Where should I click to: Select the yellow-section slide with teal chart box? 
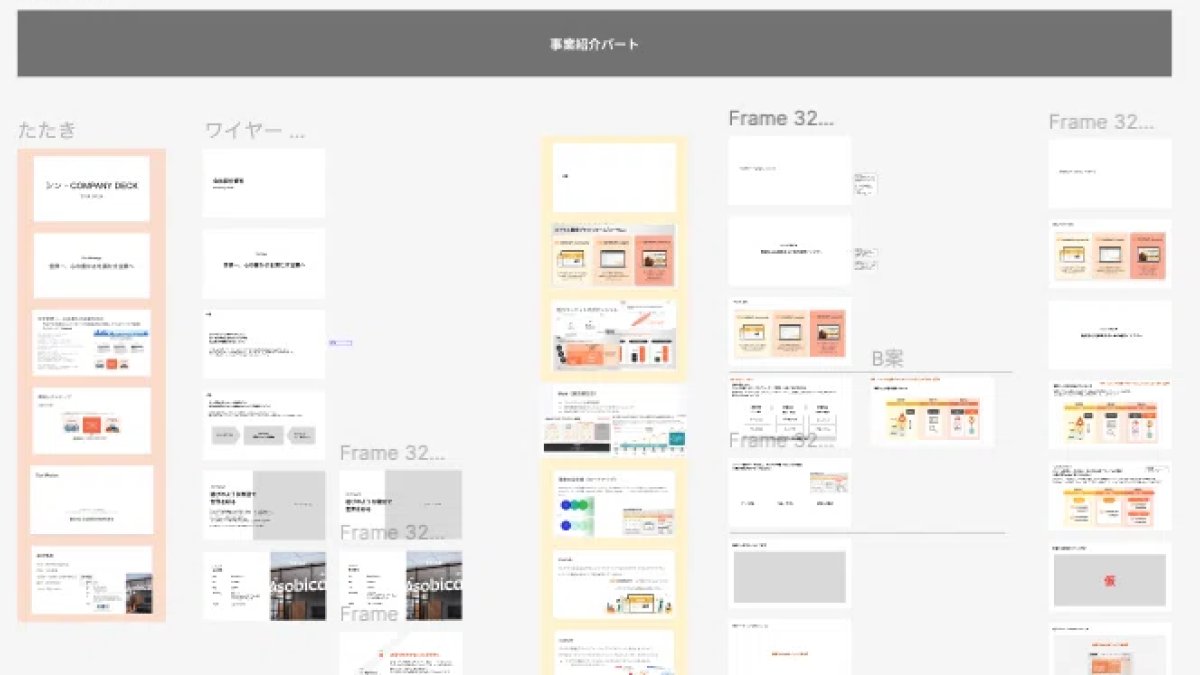pyautogui.click(x=614, y=420)
